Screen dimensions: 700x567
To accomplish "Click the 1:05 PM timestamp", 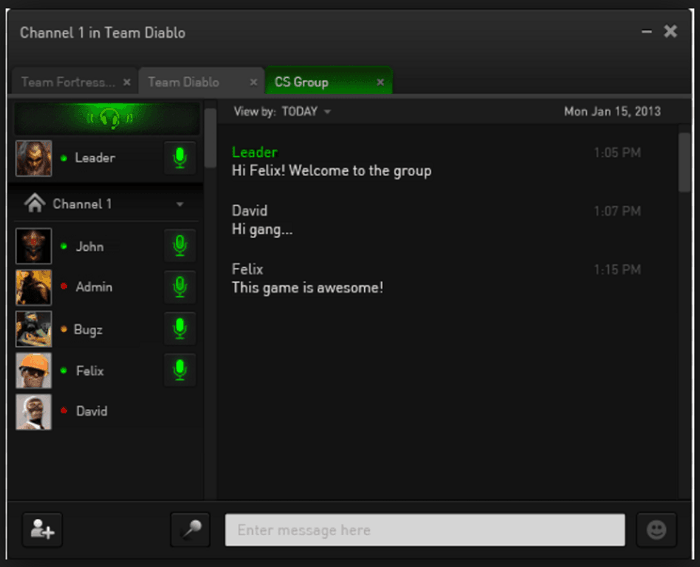I will tap(617, 153).
